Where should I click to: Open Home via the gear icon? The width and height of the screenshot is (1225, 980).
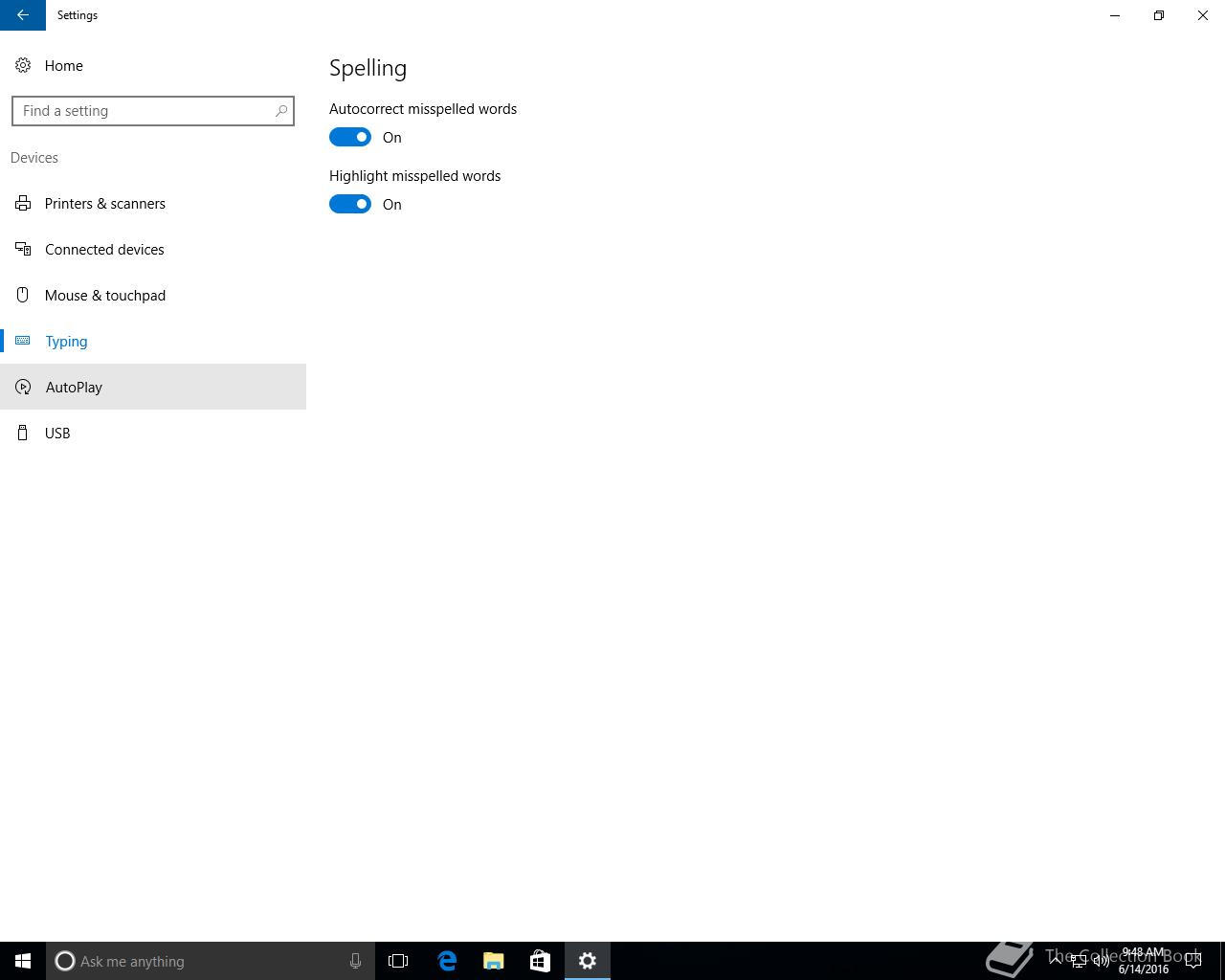(x=23, y=65)
